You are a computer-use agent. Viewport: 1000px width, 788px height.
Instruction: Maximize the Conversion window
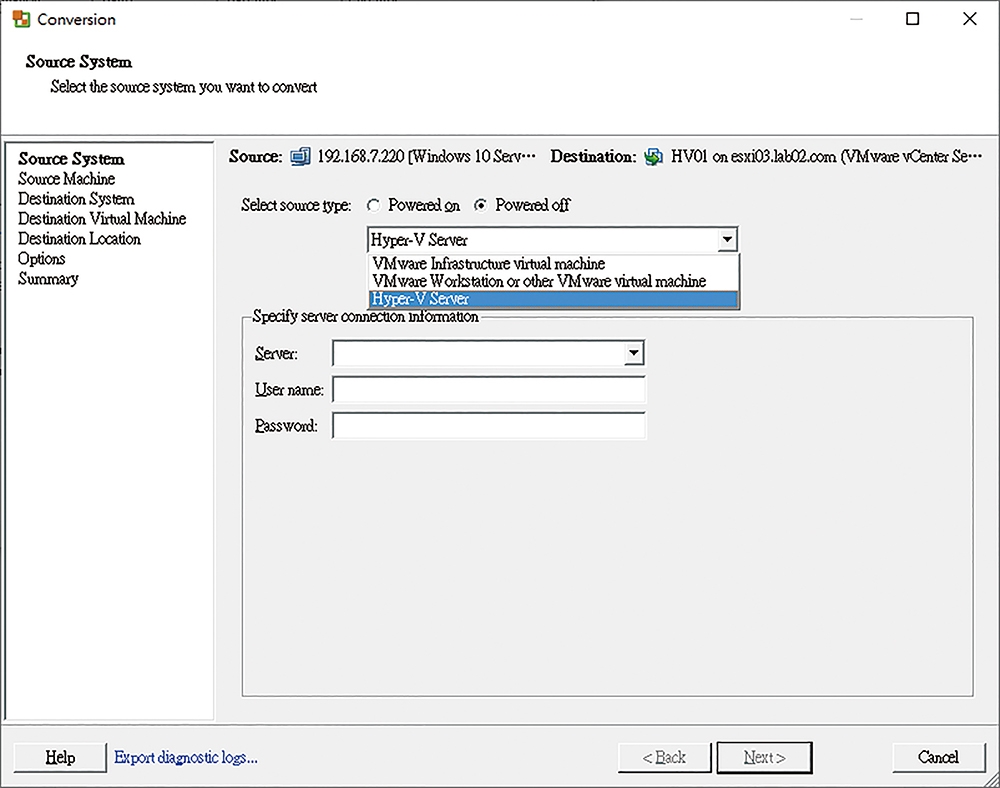click(913, 19)
